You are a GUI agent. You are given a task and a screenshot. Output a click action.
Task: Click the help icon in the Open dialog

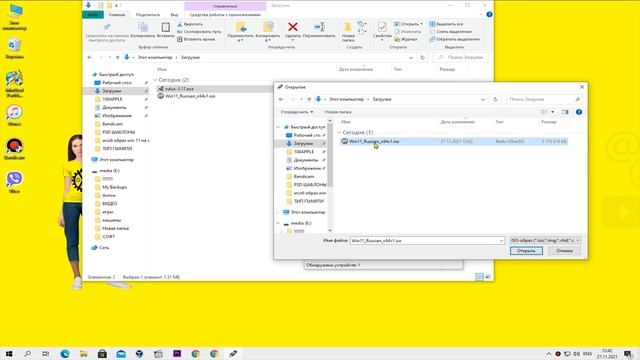pyautogui.click(x=579, y=112)
